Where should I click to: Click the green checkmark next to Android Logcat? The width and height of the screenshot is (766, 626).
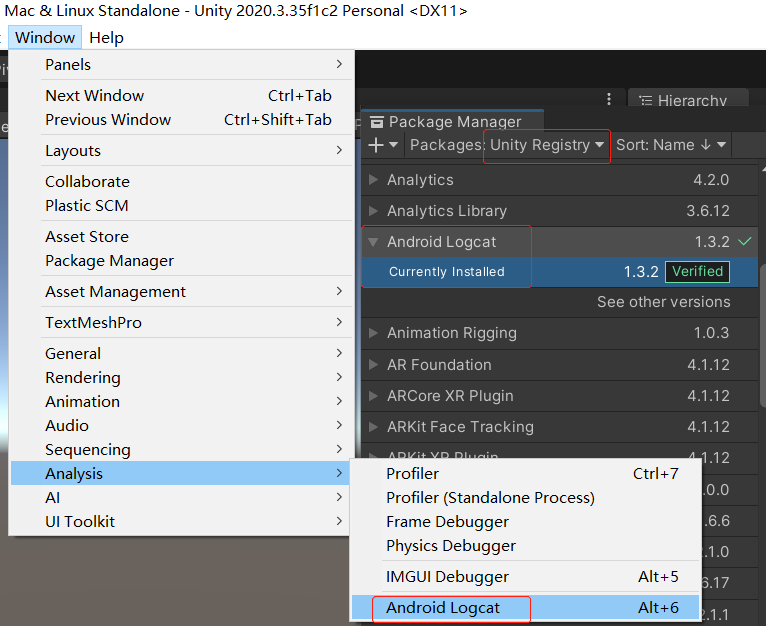pos(745,242)
